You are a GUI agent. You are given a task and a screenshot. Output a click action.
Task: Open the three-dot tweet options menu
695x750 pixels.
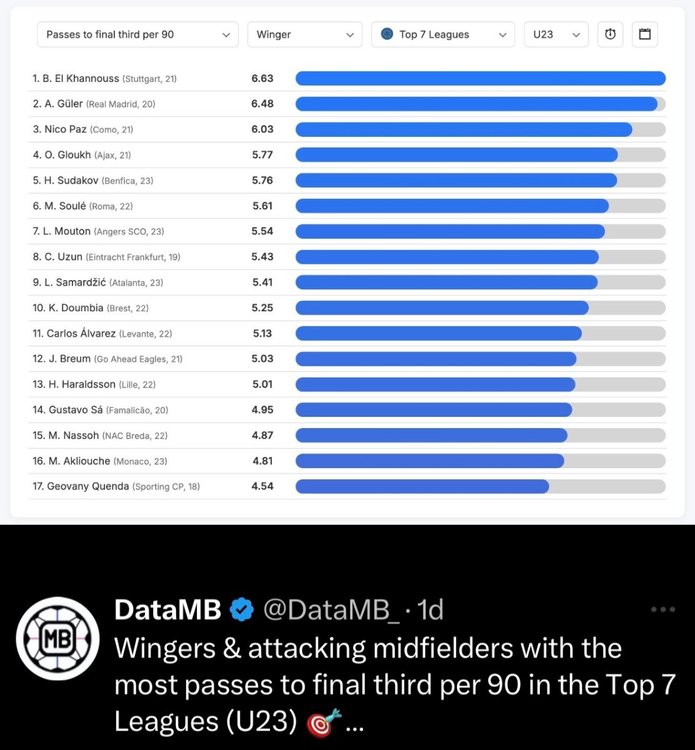[x=663, y=609]
